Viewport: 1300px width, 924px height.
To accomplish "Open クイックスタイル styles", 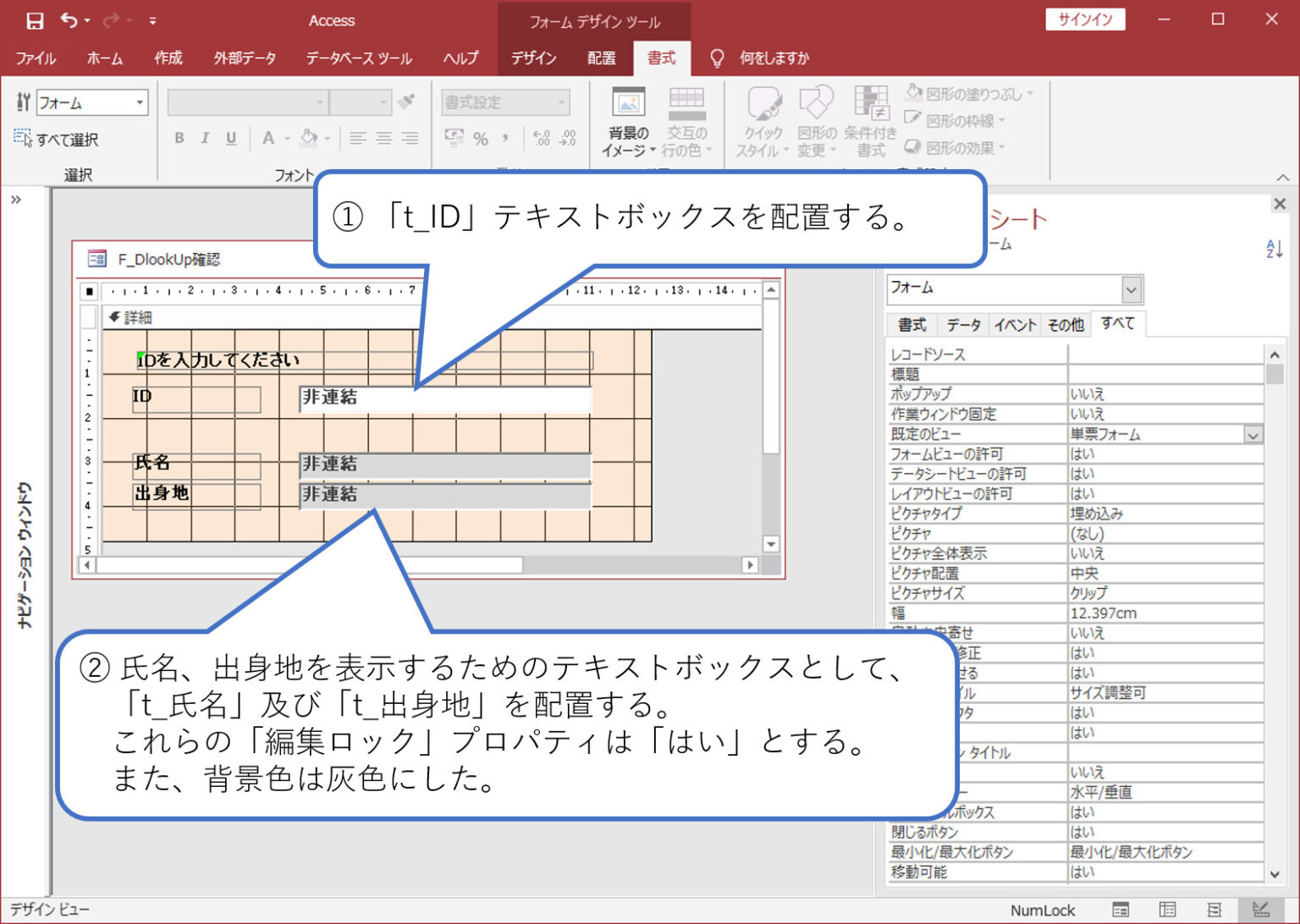I will pyautogui.click(x=761, y=118).
